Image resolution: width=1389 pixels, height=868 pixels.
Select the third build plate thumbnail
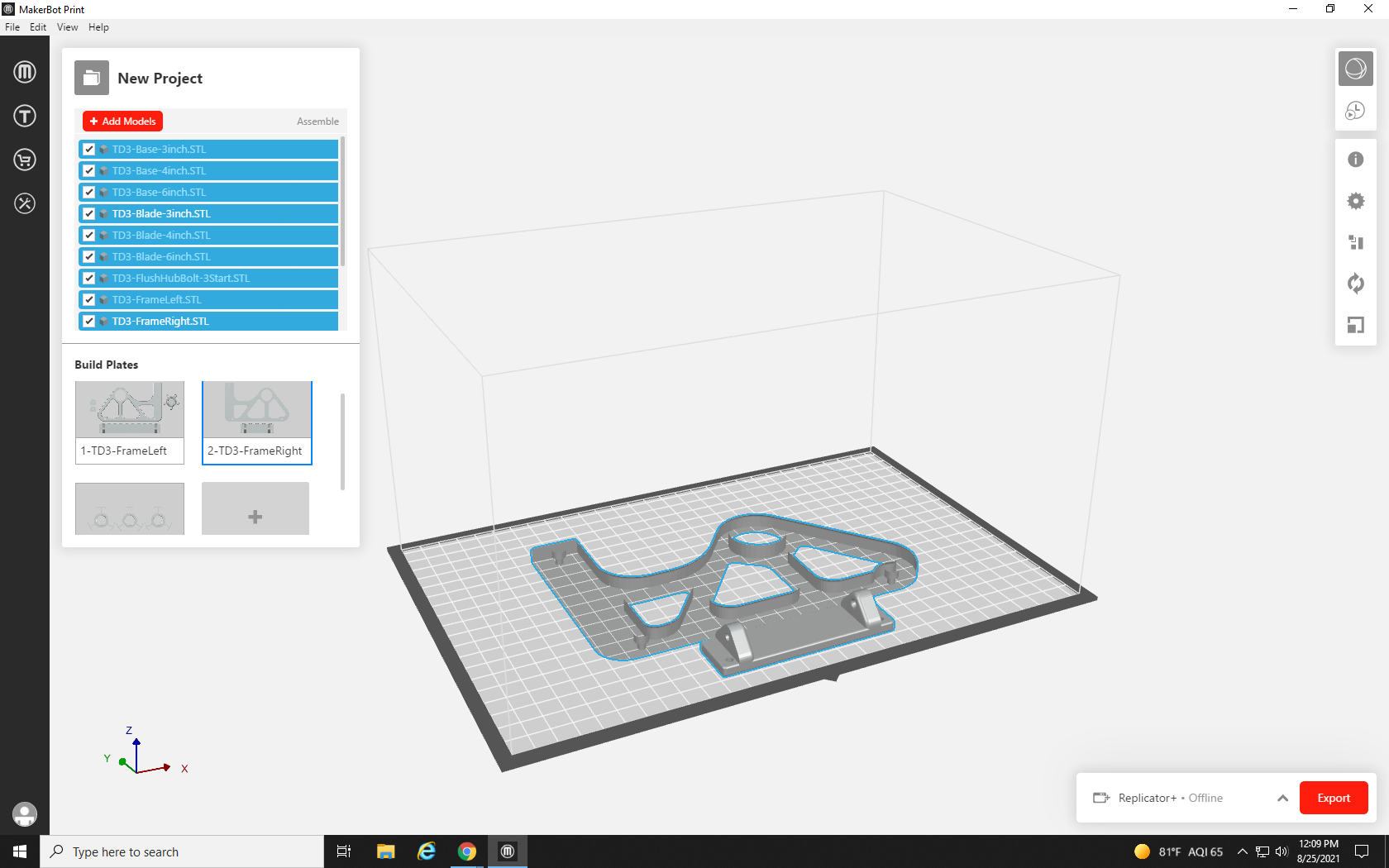click(130, 508)
